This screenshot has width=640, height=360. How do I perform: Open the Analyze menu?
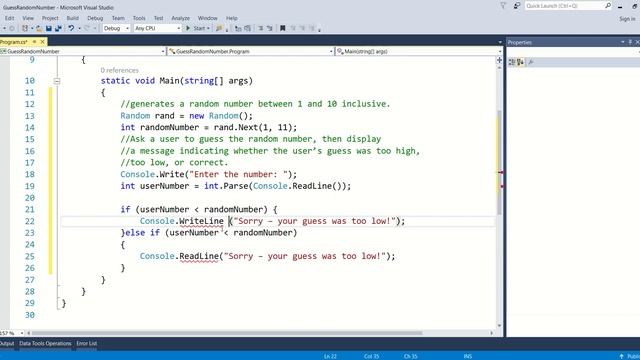click(180, 18)
